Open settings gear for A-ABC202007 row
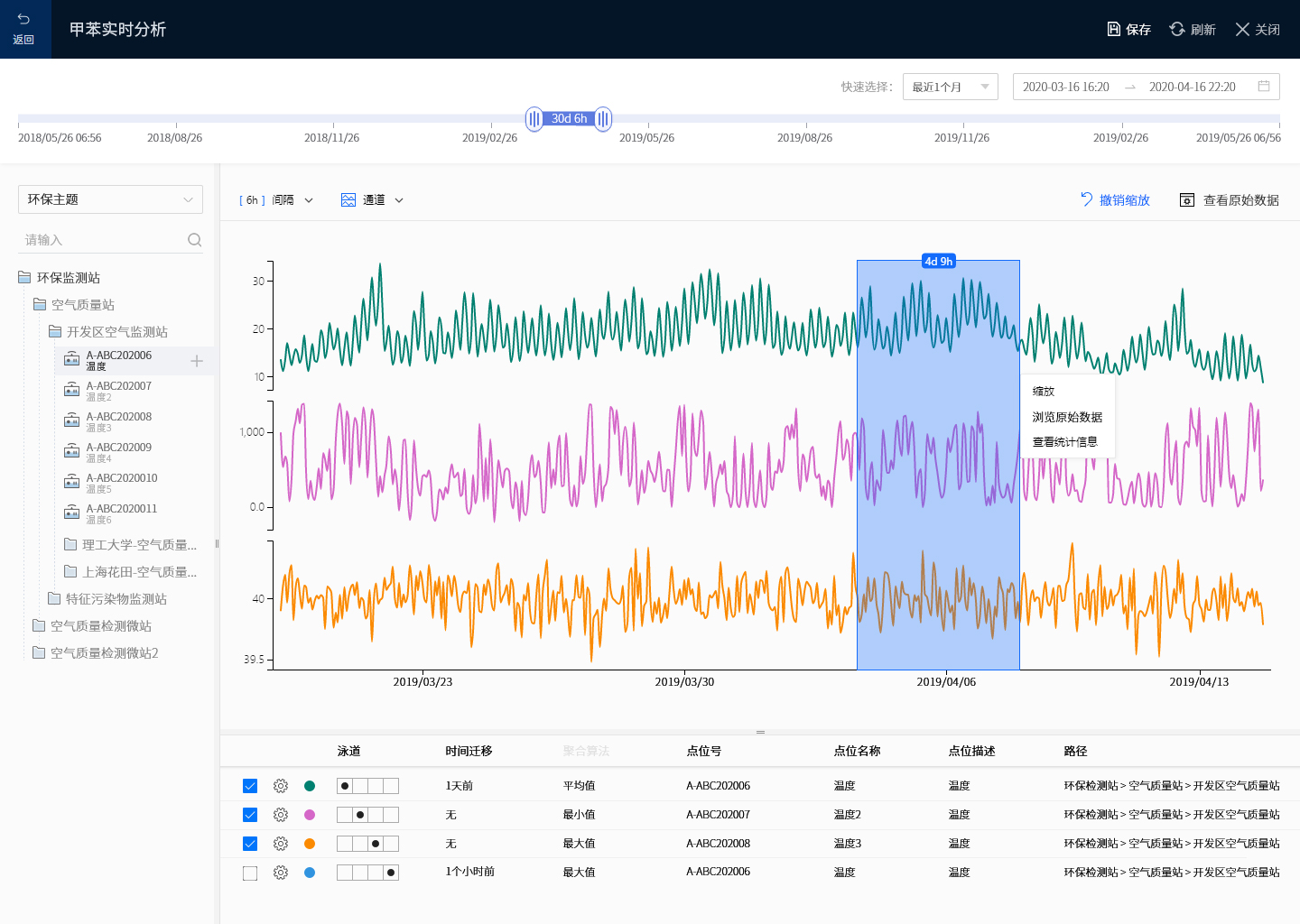Image resolution: width=1300 pixels, height=924 pixels. (x=281, y=815)
